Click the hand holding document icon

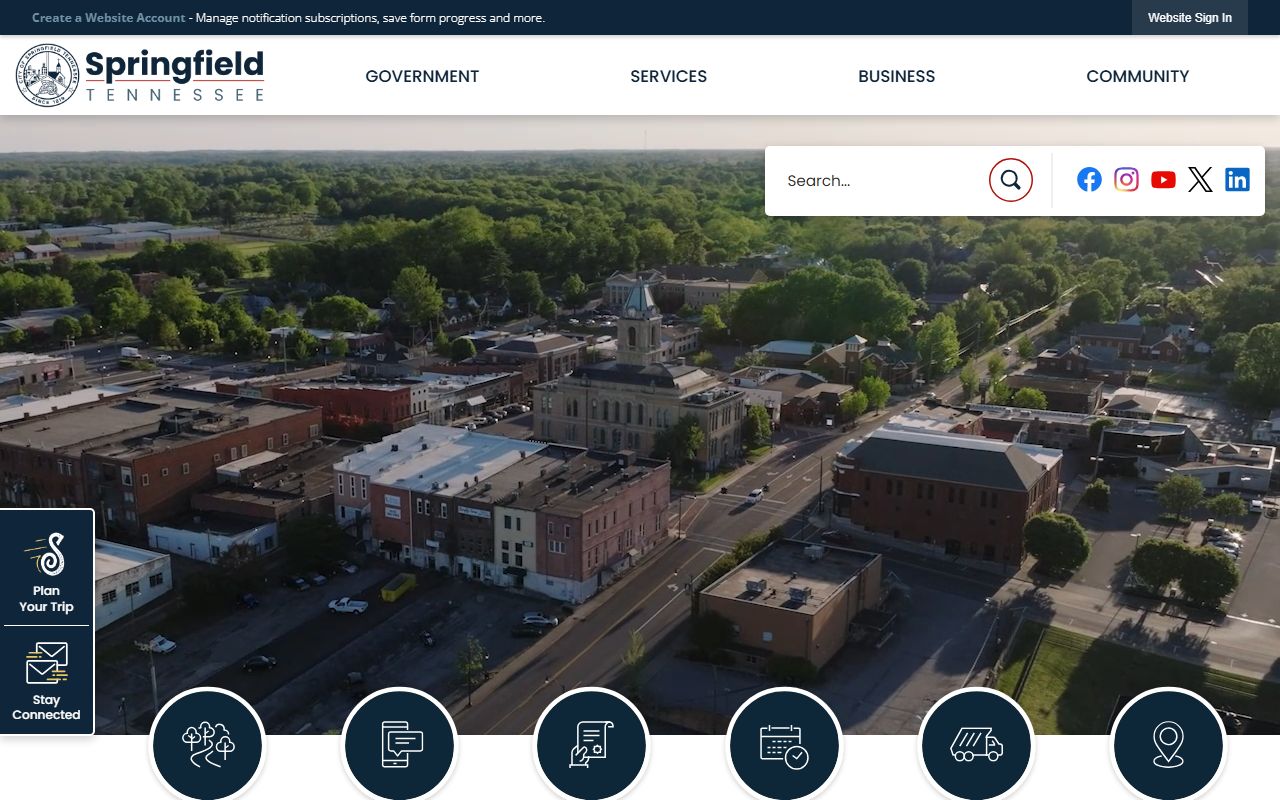pos(592,745)
